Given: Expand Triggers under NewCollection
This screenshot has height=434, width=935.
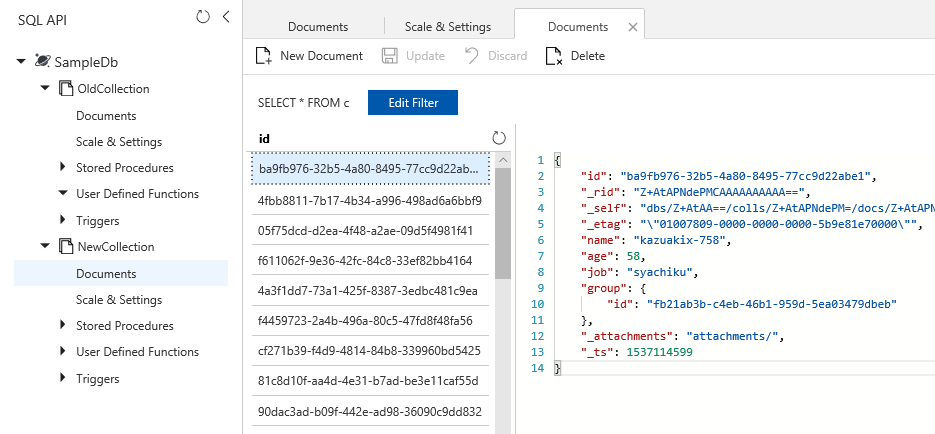Looking at the screenshot, I should tap(63, 378).
